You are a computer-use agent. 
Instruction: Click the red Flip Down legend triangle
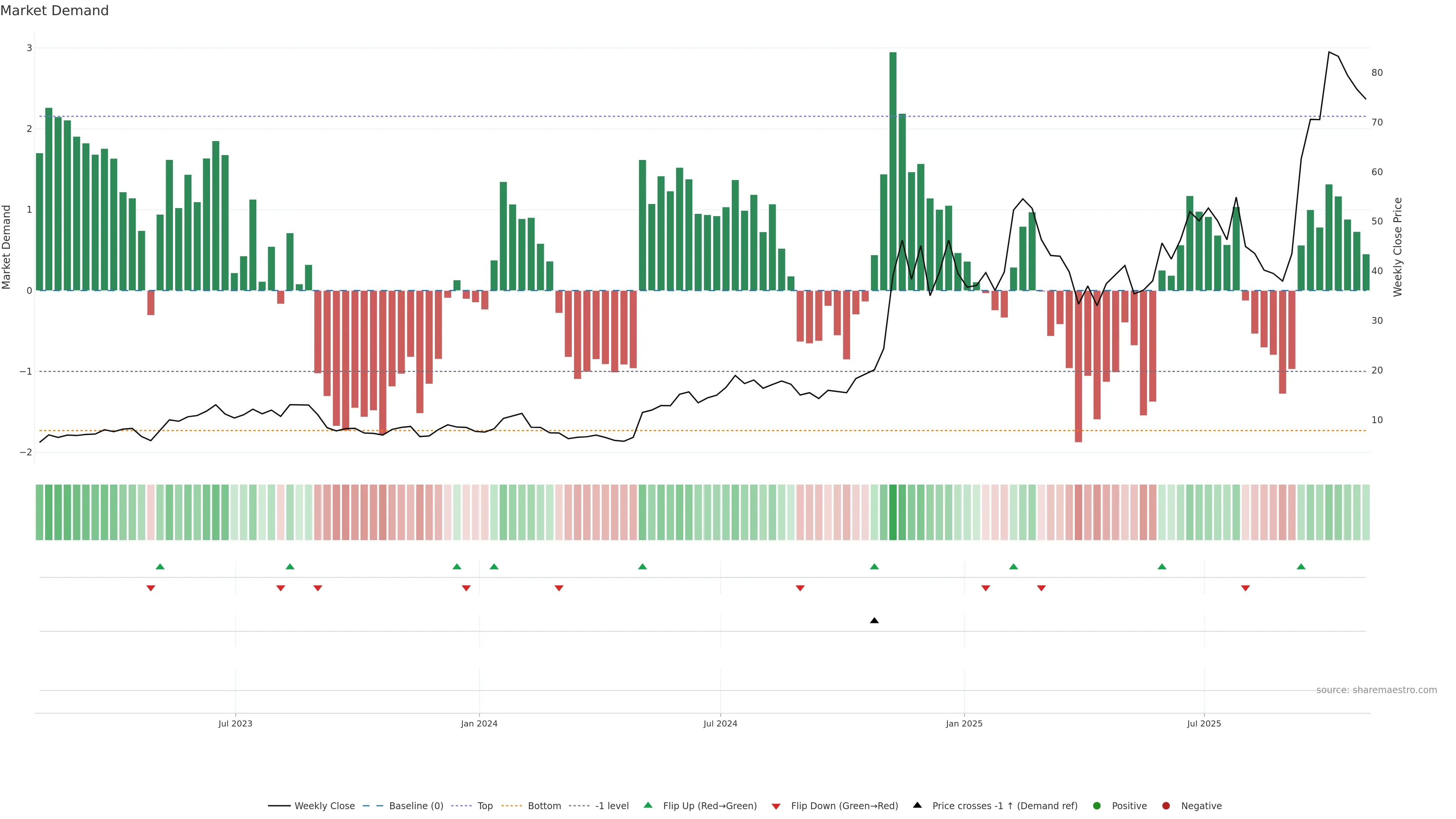tap(776, 806)
